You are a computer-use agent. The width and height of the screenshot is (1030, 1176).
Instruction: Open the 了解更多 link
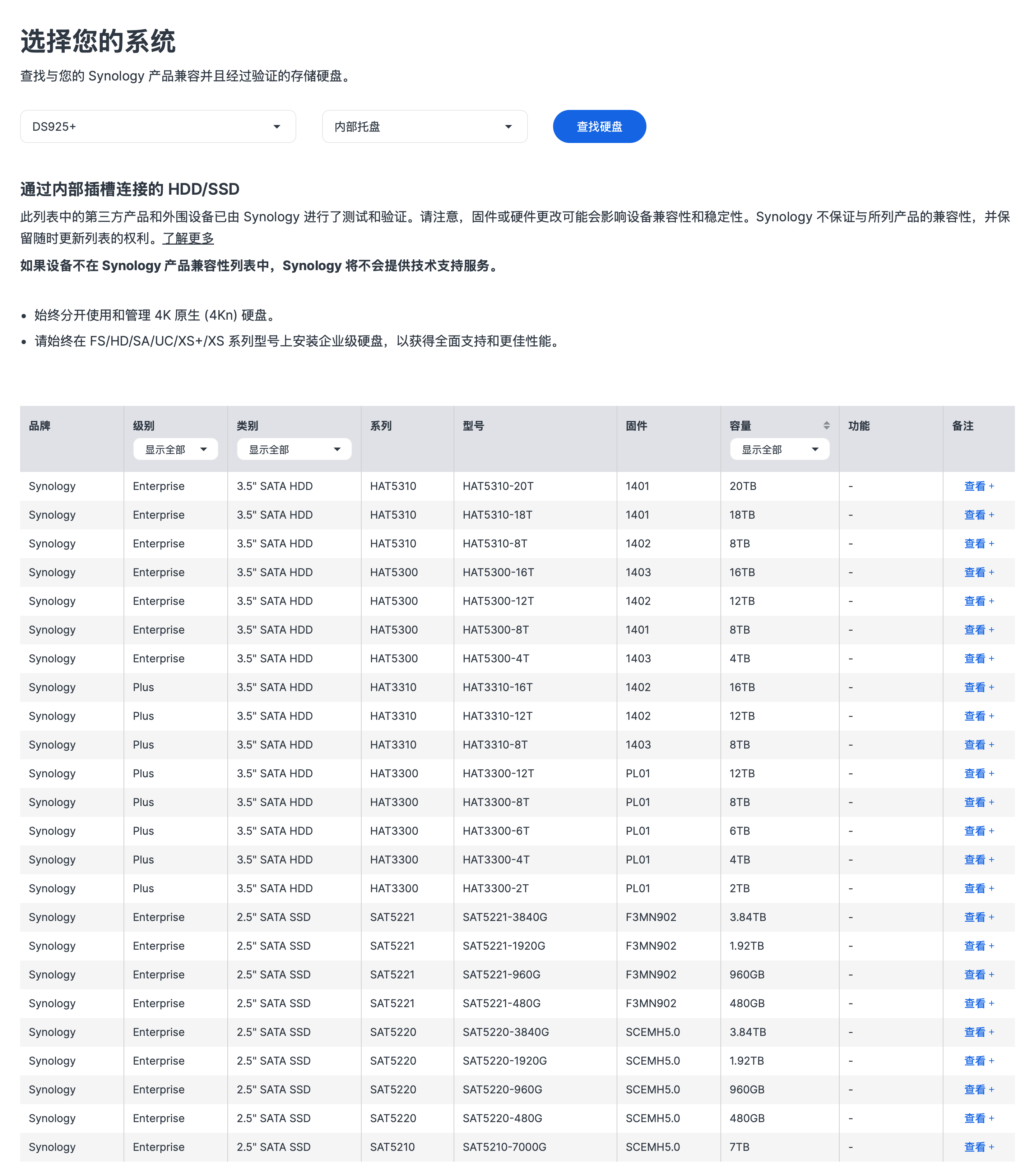click(188, 238)
